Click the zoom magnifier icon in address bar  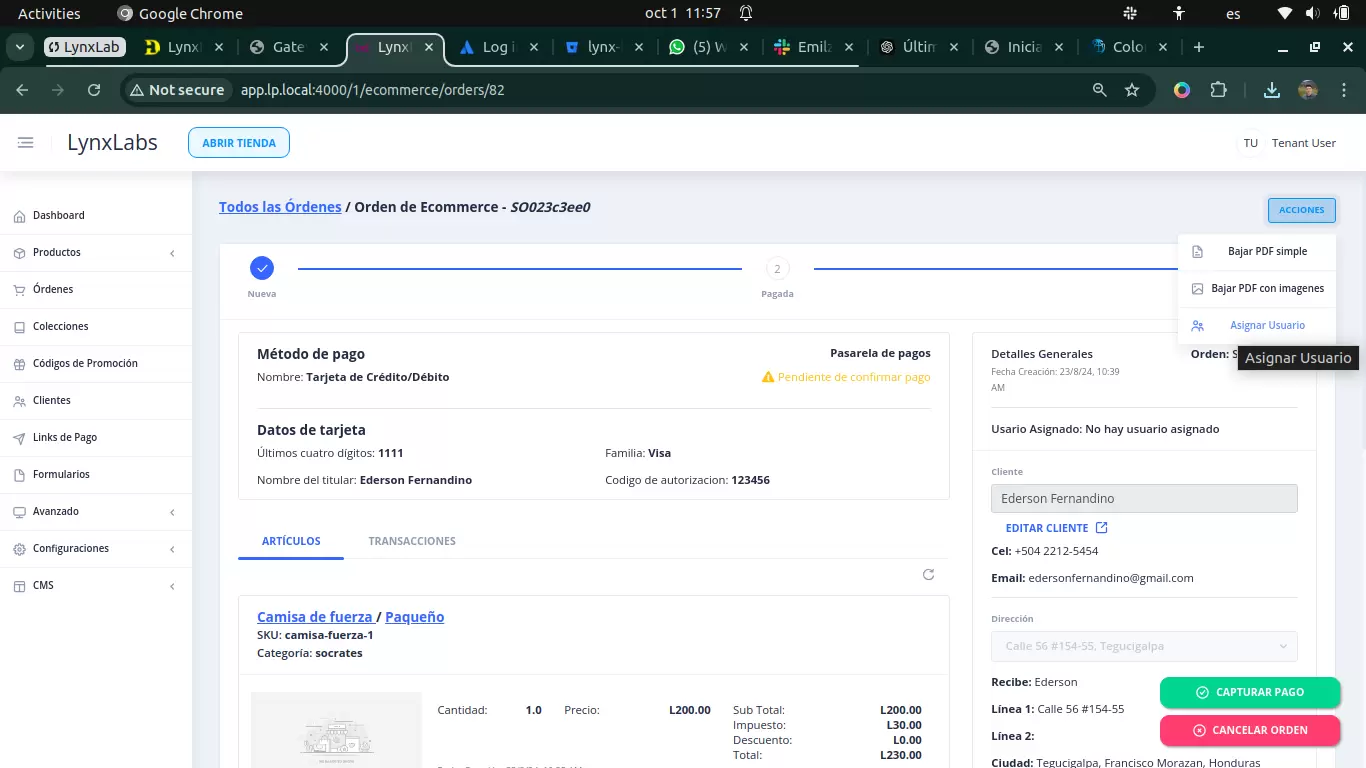[x=1100, y=90]
